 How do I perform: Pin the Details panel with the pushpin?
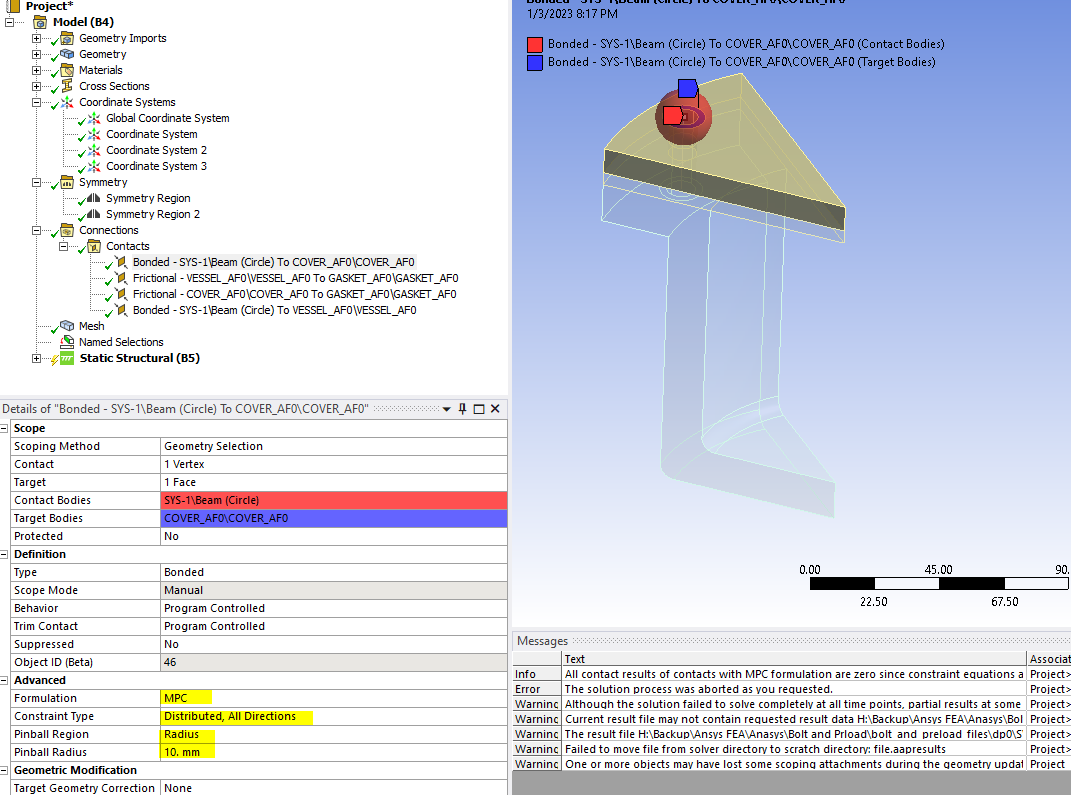pyautogui.click(x=462, y=408)
